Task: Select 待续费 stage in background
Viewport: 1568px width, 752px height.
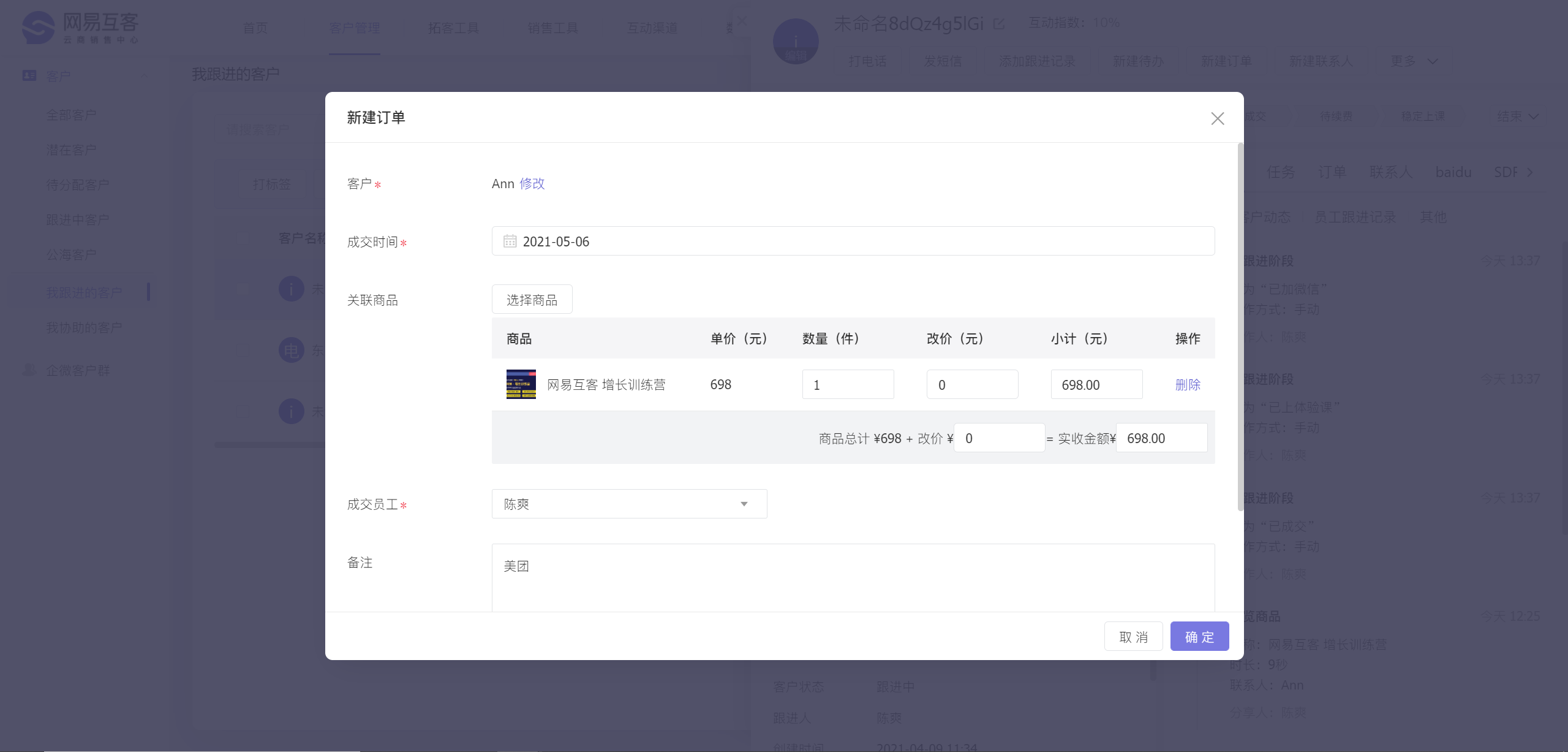Action: [x=1336, y=116]
